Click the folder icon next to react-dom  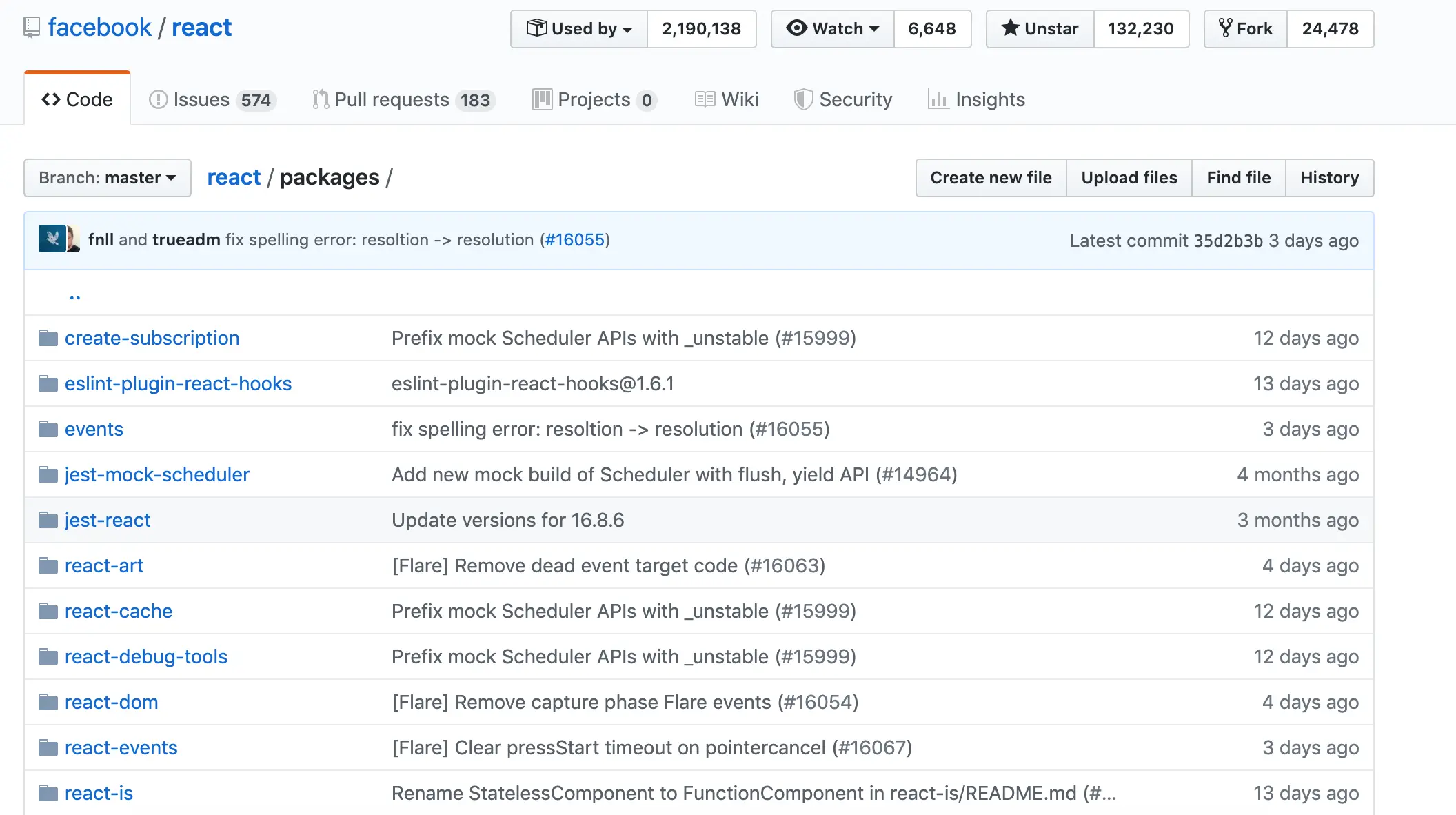tap(48, 702)
